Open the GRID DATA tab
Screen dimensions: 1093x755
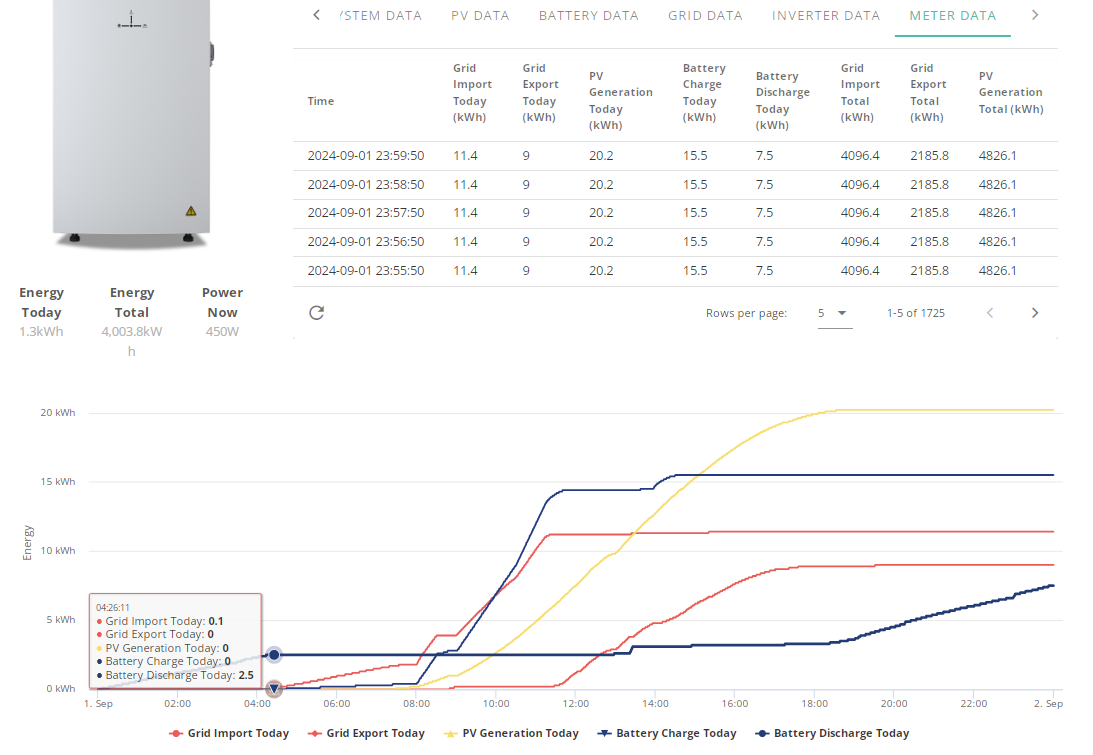(705, 15)
